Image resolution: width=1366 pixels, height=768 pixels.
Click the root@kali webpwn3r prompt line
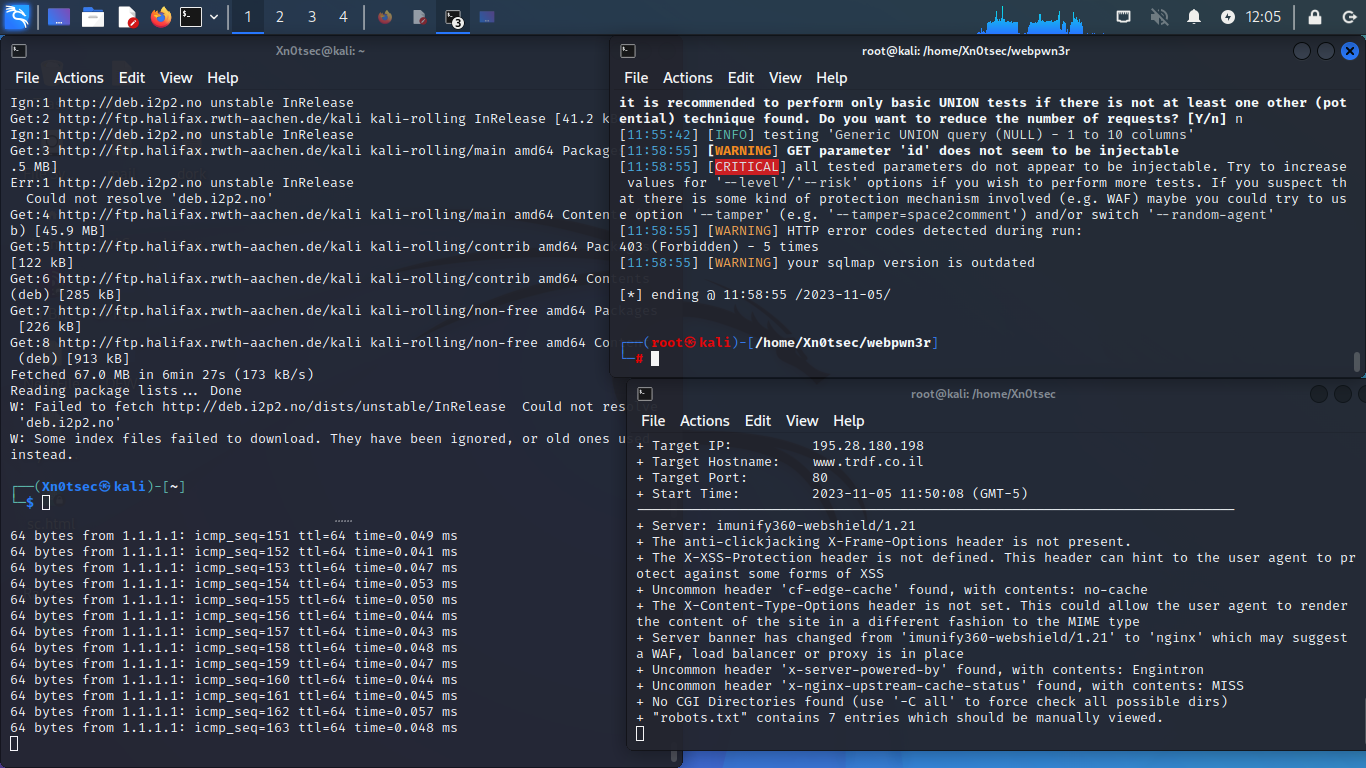[x=779, y=343]
